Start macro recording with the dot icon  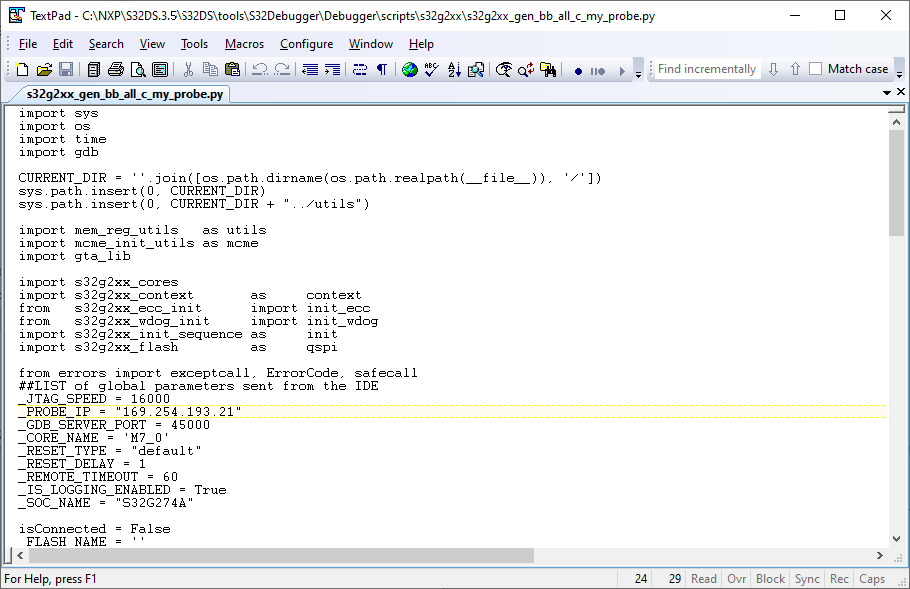pos(578,71)
